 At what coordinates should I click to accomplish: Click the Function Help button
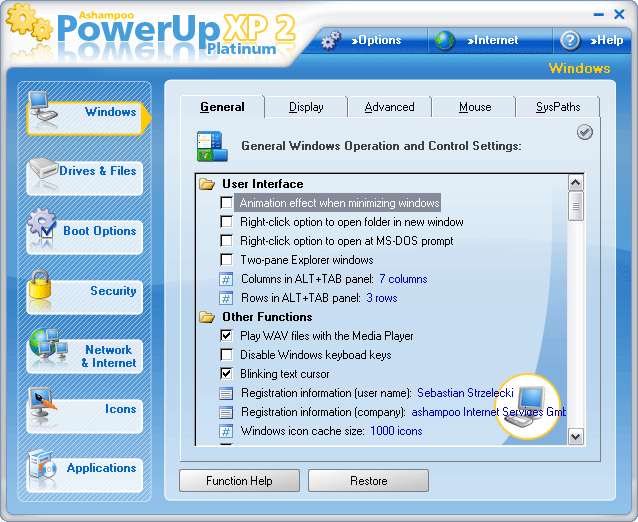click(239, 481)
